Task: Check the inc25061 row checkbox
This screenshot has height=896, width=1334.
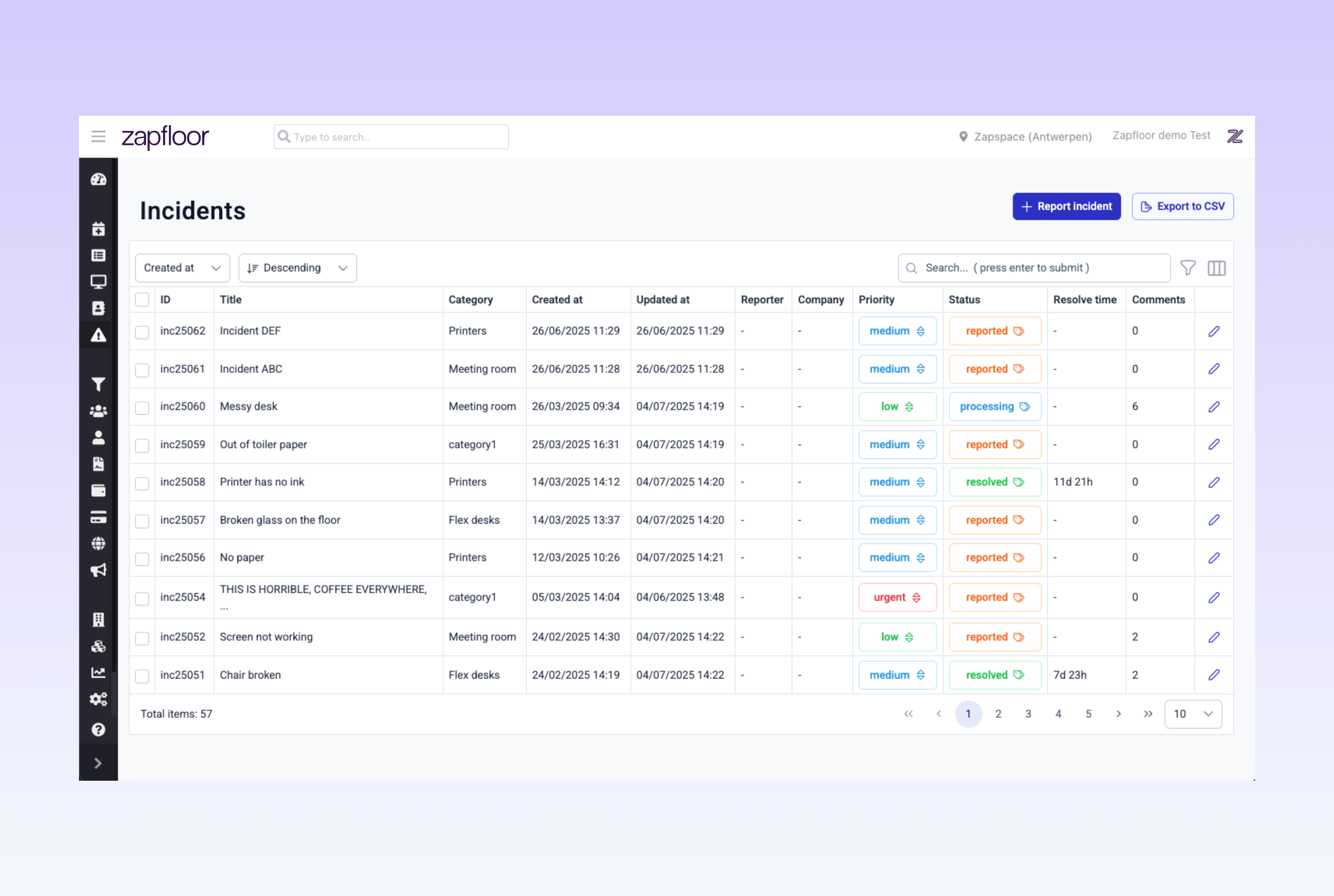Action: [x=142, y=370]
